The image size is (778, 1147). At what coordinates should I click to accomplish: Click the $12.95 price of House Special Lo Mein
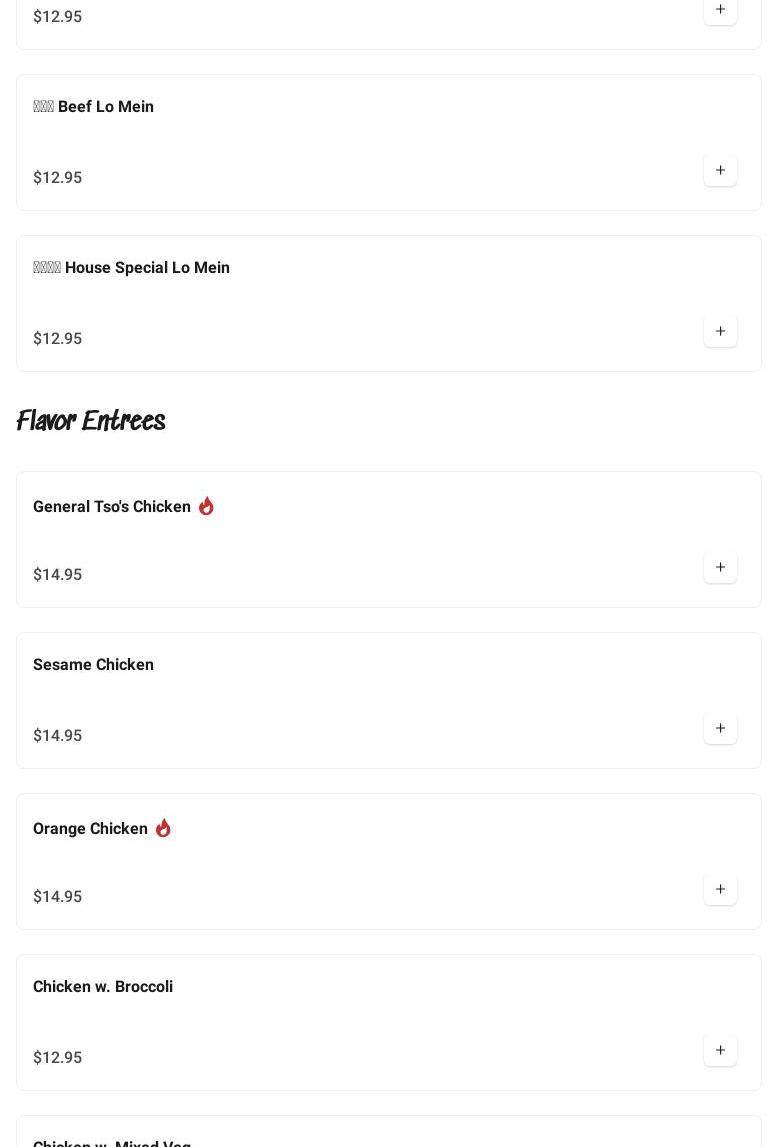(58, 339)
